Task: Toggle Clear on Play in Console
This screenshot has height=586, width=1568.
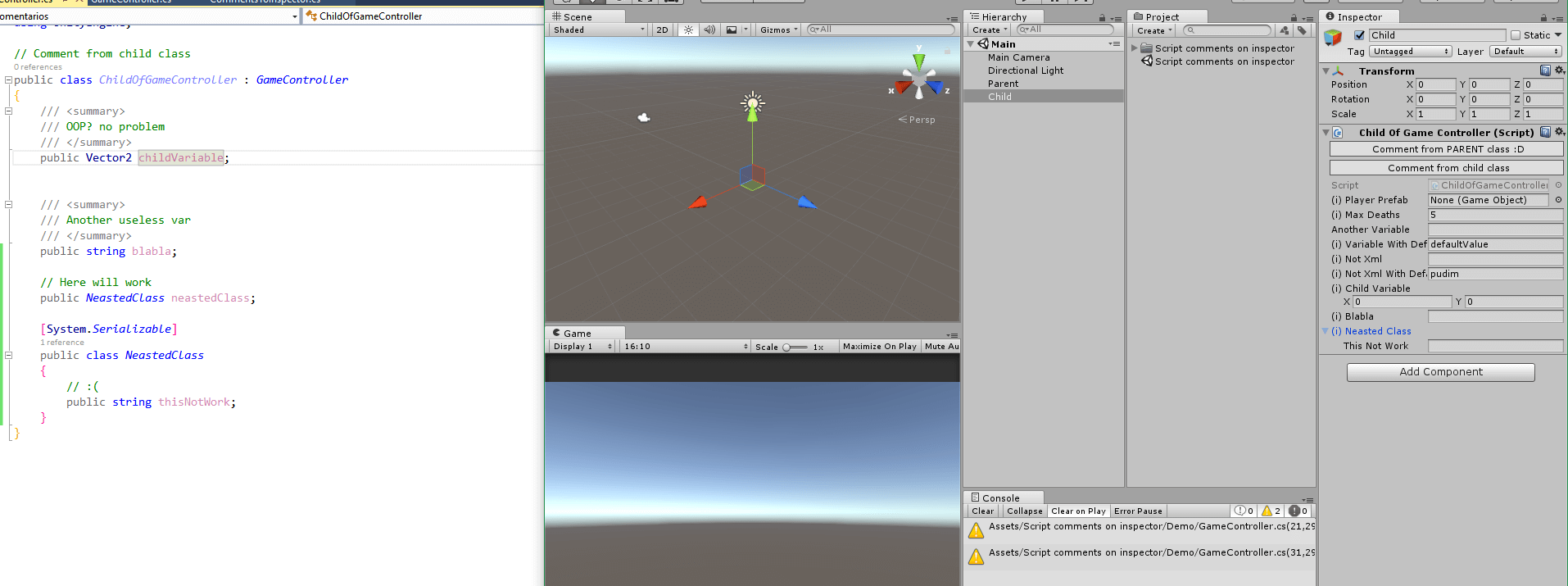Action: (1078, 511)
